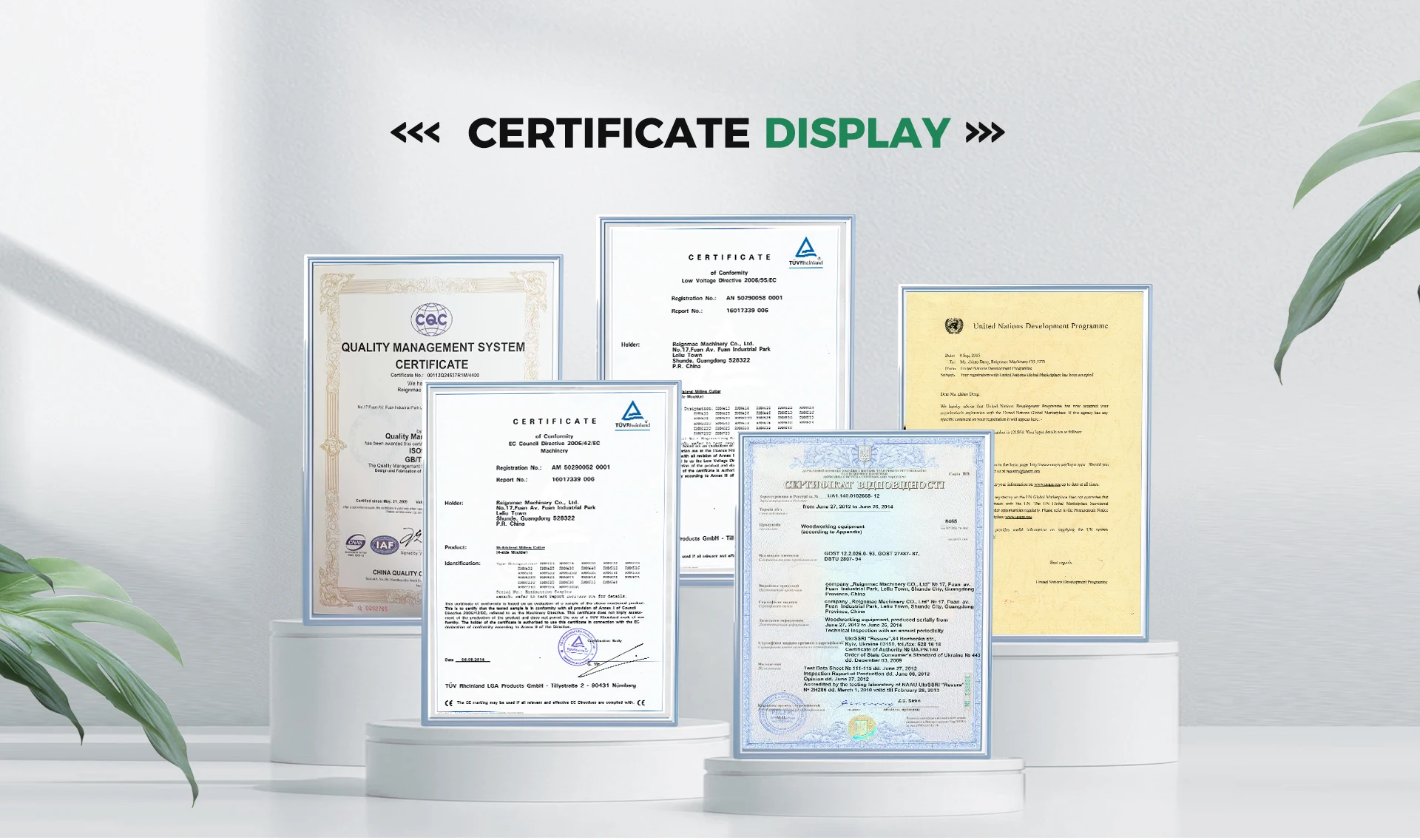Click the United Nations emblem icon
Image resolution: width=1420 pixels, height=840 pixels.
pyautogui.click(x=954, y=326)
